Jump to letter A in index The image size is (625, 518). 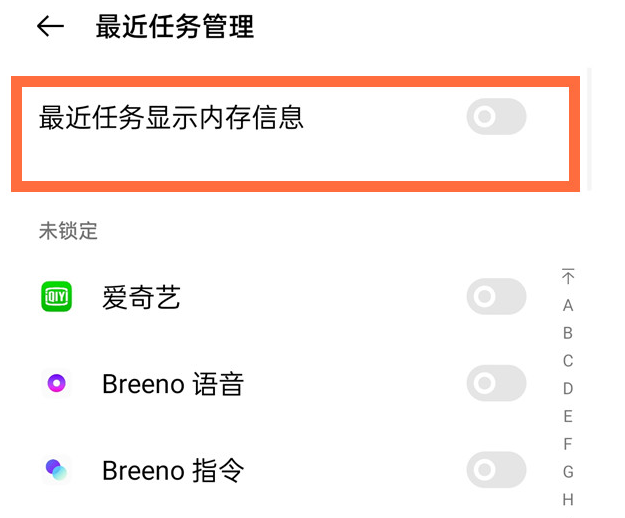tap(568, 305)
